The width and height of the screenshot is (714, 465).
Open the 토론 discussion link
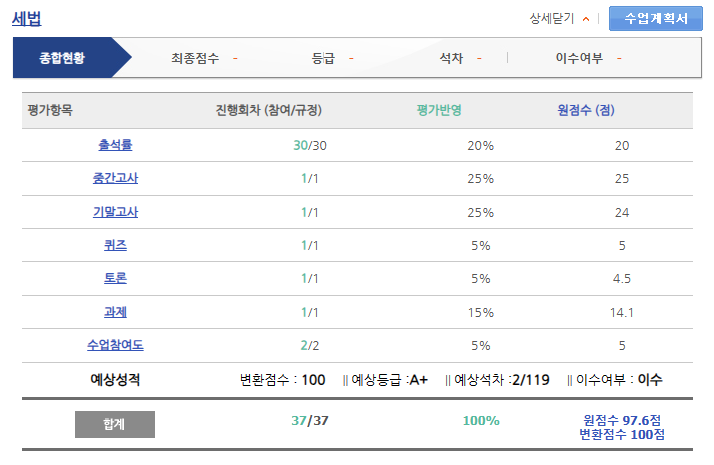pyautogui.click(x=115, y=278)
